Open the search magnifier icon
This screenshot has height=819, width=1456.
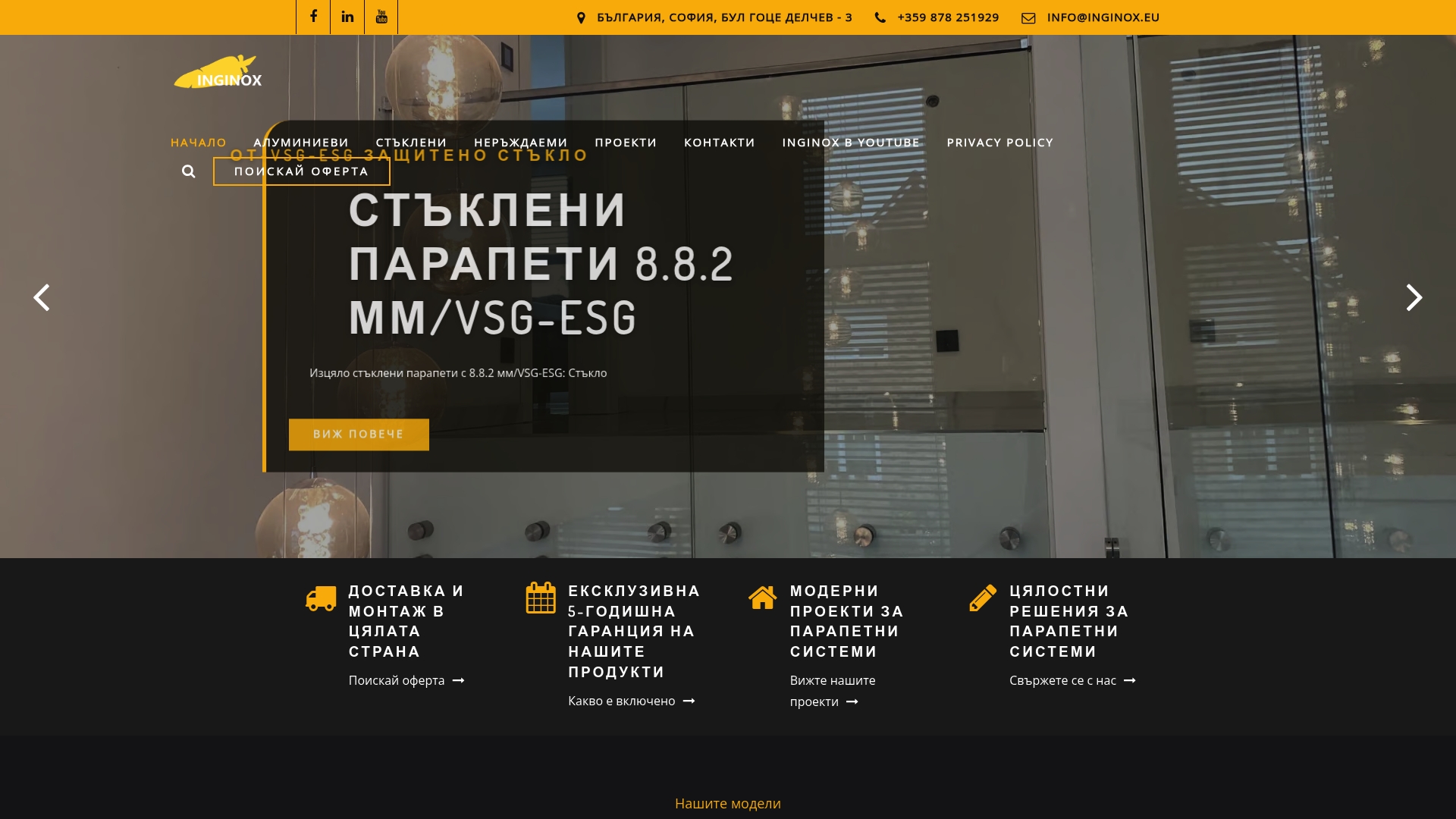188,171
